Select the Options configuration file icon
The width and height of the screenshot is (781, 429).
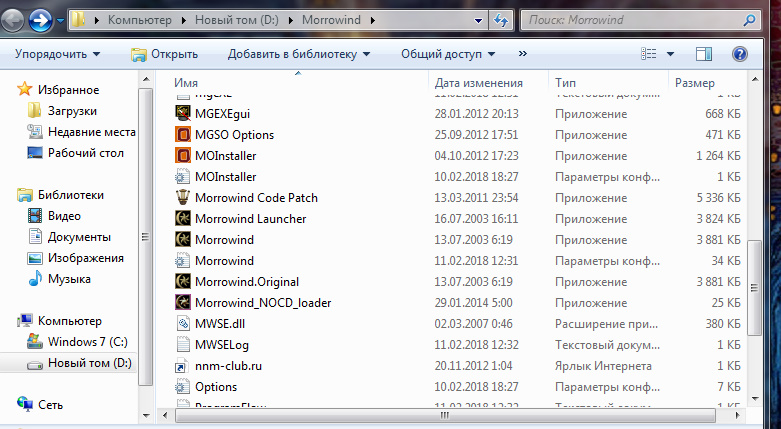(x=183, y=386)
